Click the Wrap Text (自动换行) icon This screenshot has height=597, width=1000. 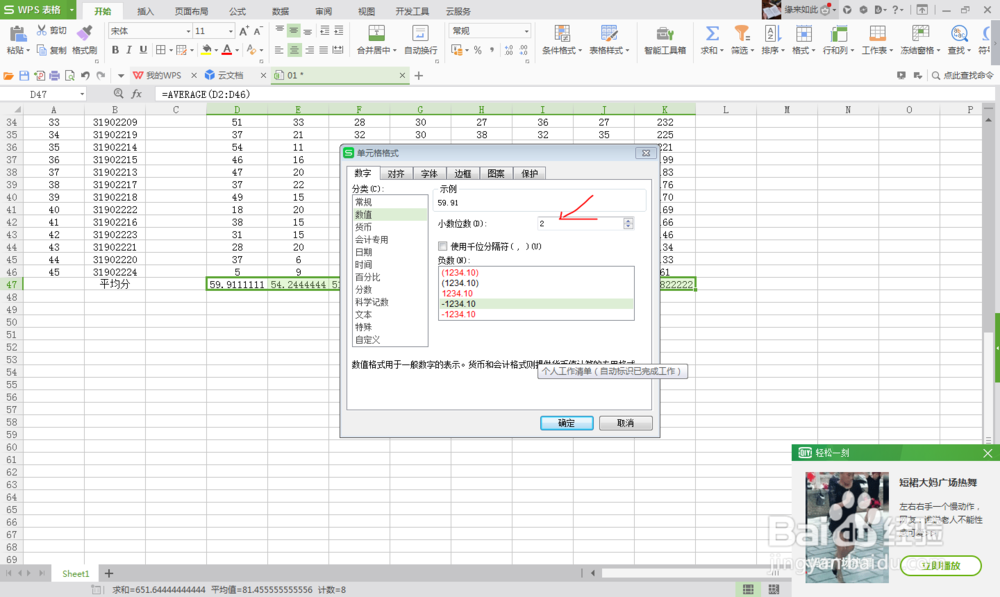pos(420,34)
